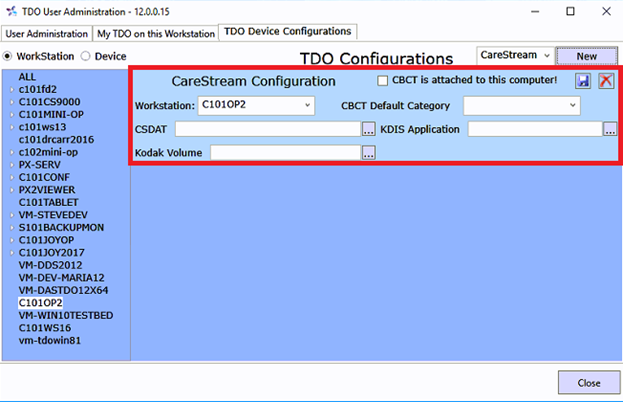This screenshot has width=623, height=402.
Task: Browse for Kodak Volume path
Action: [368, 153]
